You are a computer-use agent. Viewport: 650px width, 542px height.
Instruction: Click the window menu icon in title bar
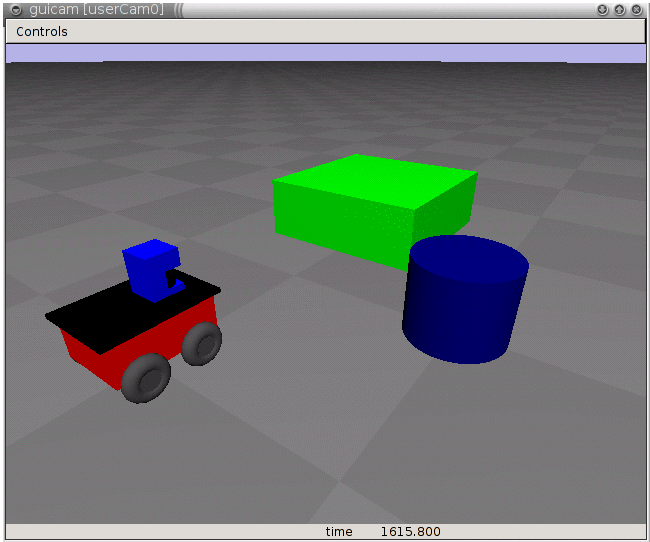click(x=14, y=9)
